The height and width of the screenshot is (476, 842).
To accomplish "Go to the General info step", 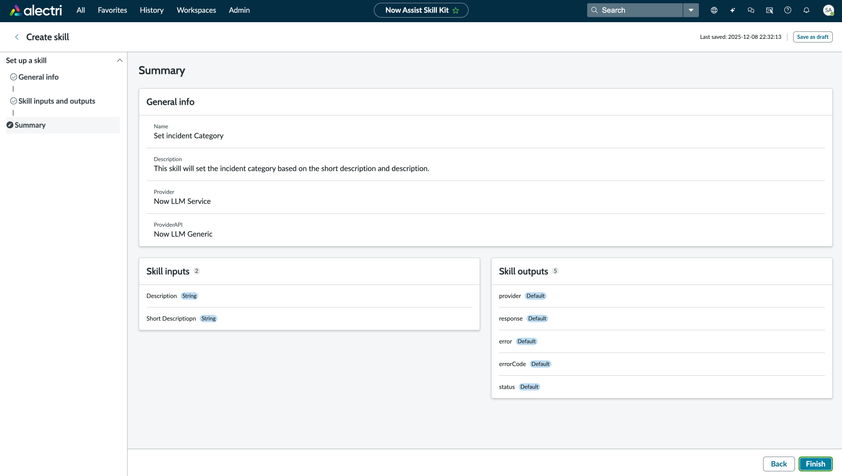I will tap(38, 77).
